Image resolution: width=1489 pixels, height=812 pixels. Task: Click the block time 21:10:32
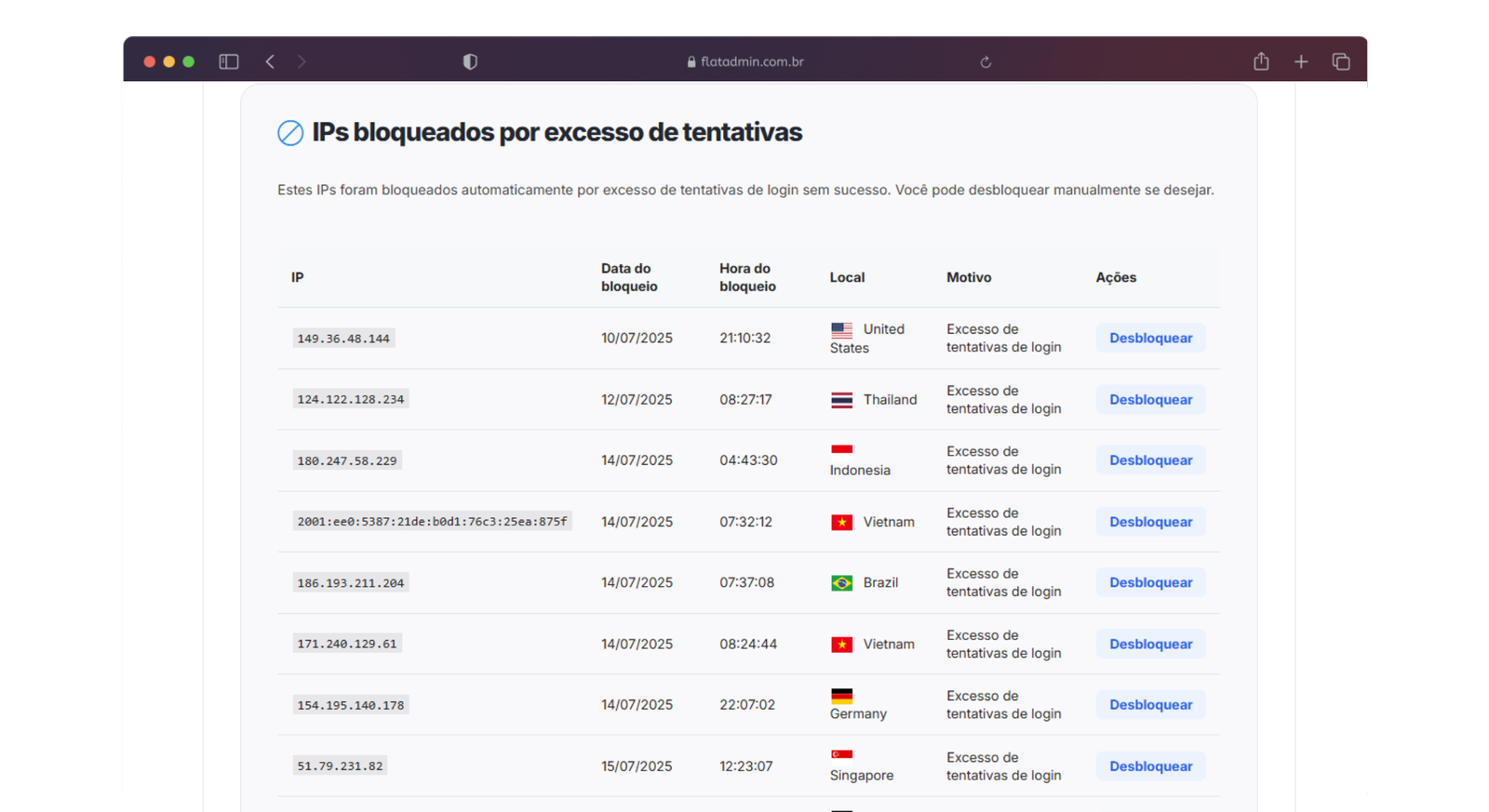(x=744, y=338)
